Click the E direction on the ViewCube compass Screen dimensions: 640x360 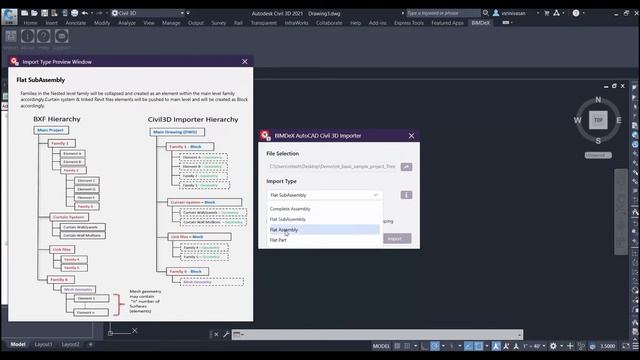[x=619, y=120]
